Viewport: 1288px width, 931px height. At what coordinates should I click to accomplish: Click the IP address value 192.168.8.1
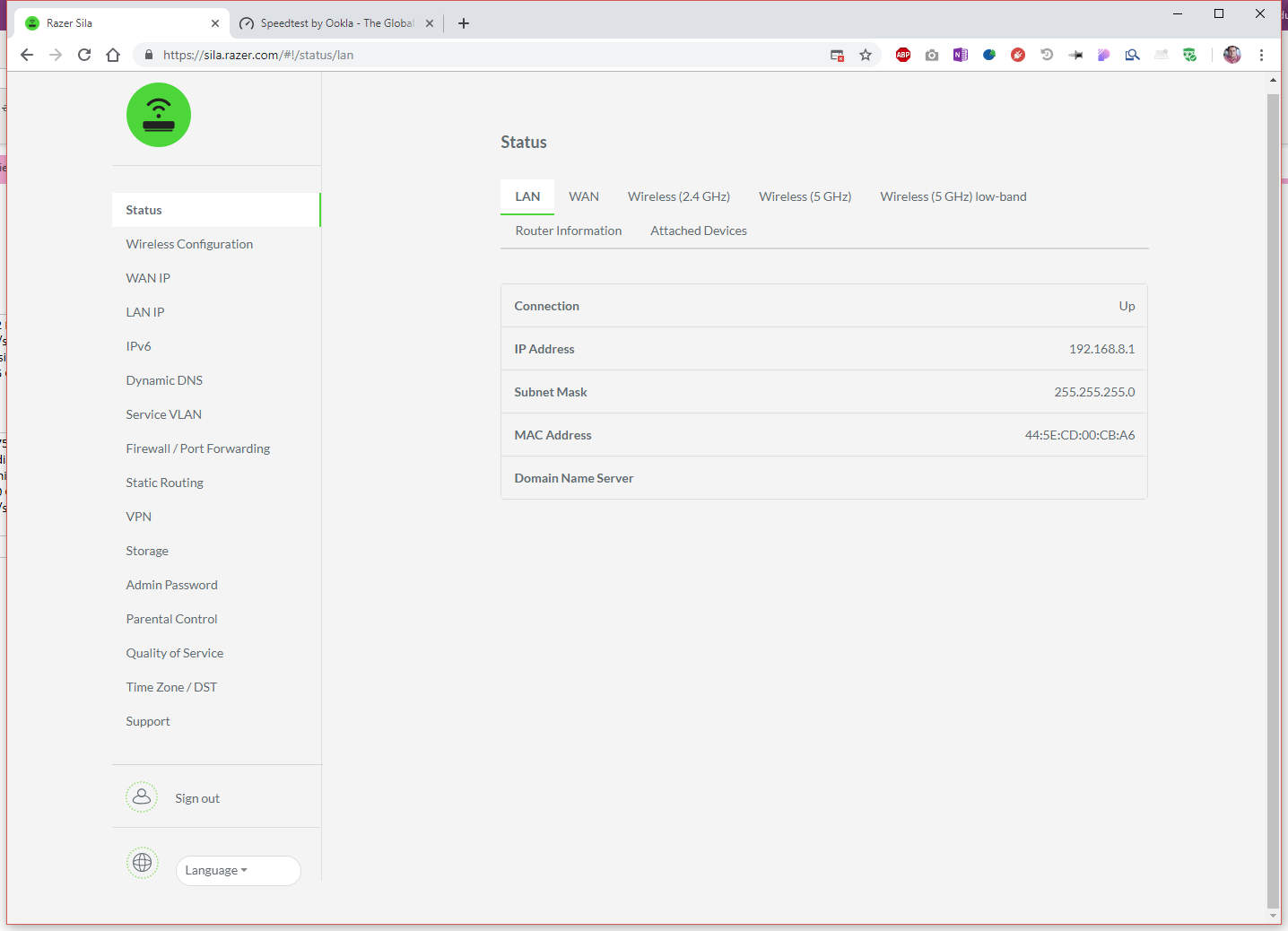point(1101,349)
